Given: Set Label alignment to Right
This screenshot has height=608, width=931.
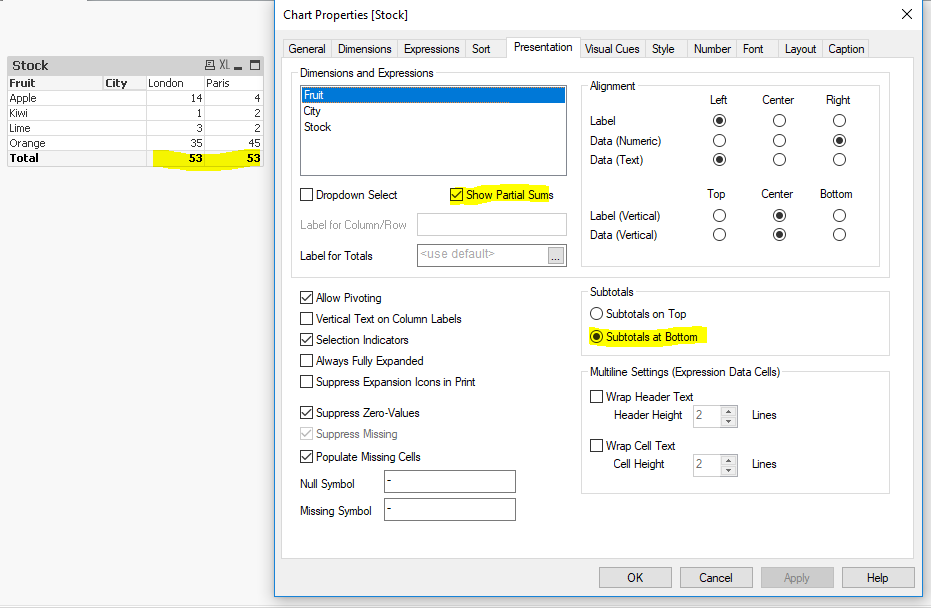Looking at the screenshot, I should [839, 121].
